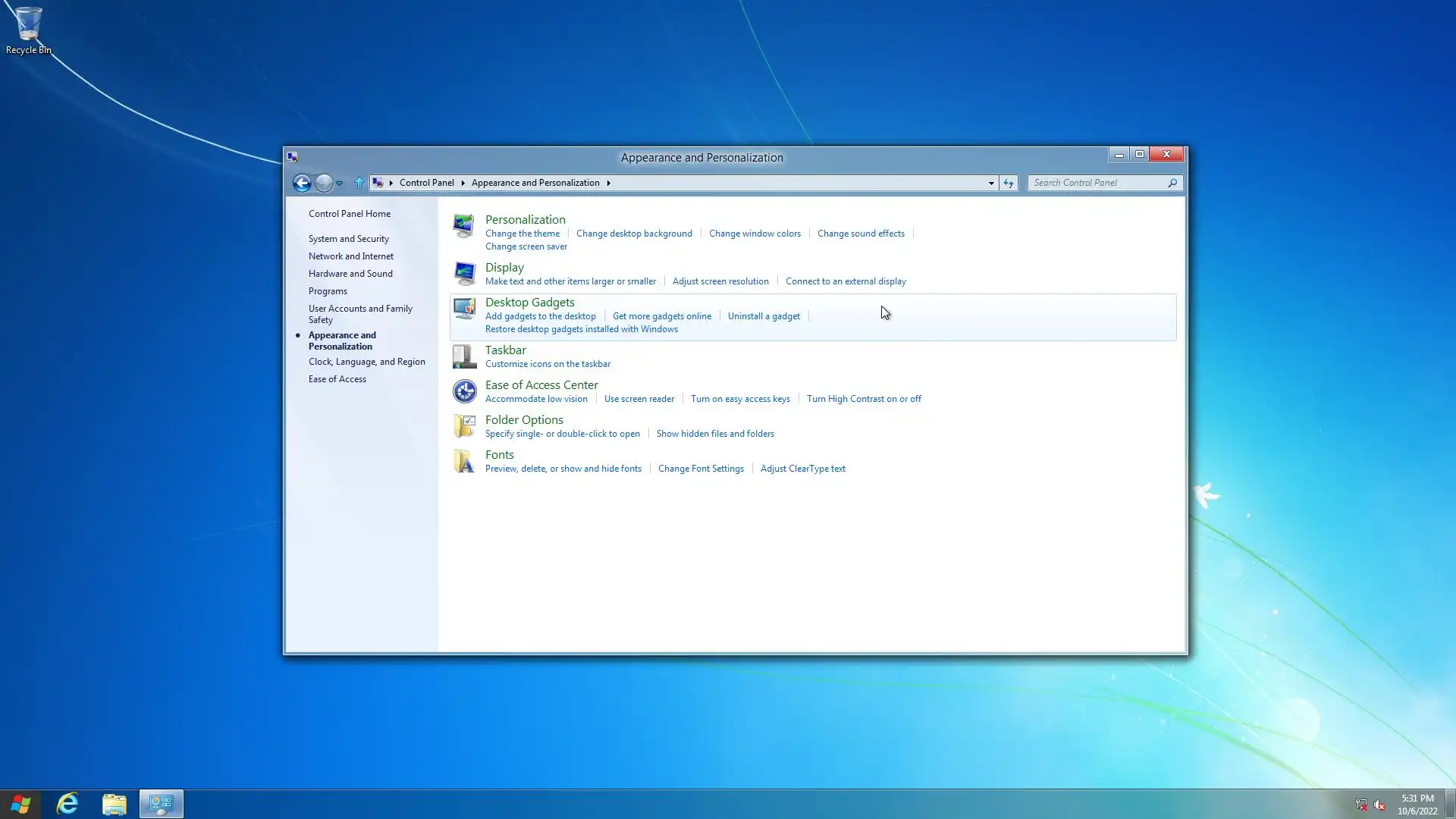
Task: Click Change desktop background link
Action: pyautogui.click(x=634, y=234)
